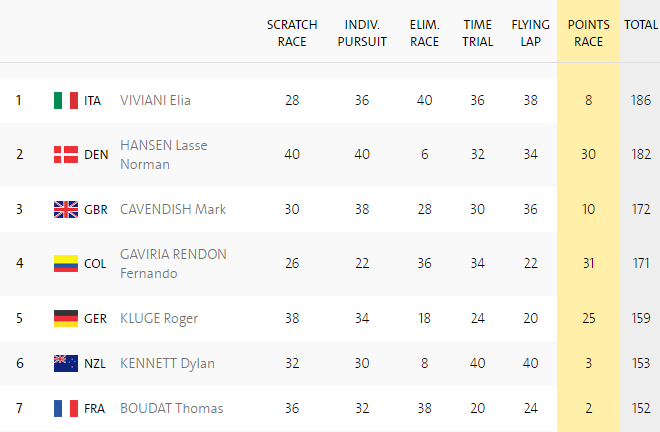Select the Scratch Race column header
The width and height of the screenshot is (660, 432).
click(292, 33)
